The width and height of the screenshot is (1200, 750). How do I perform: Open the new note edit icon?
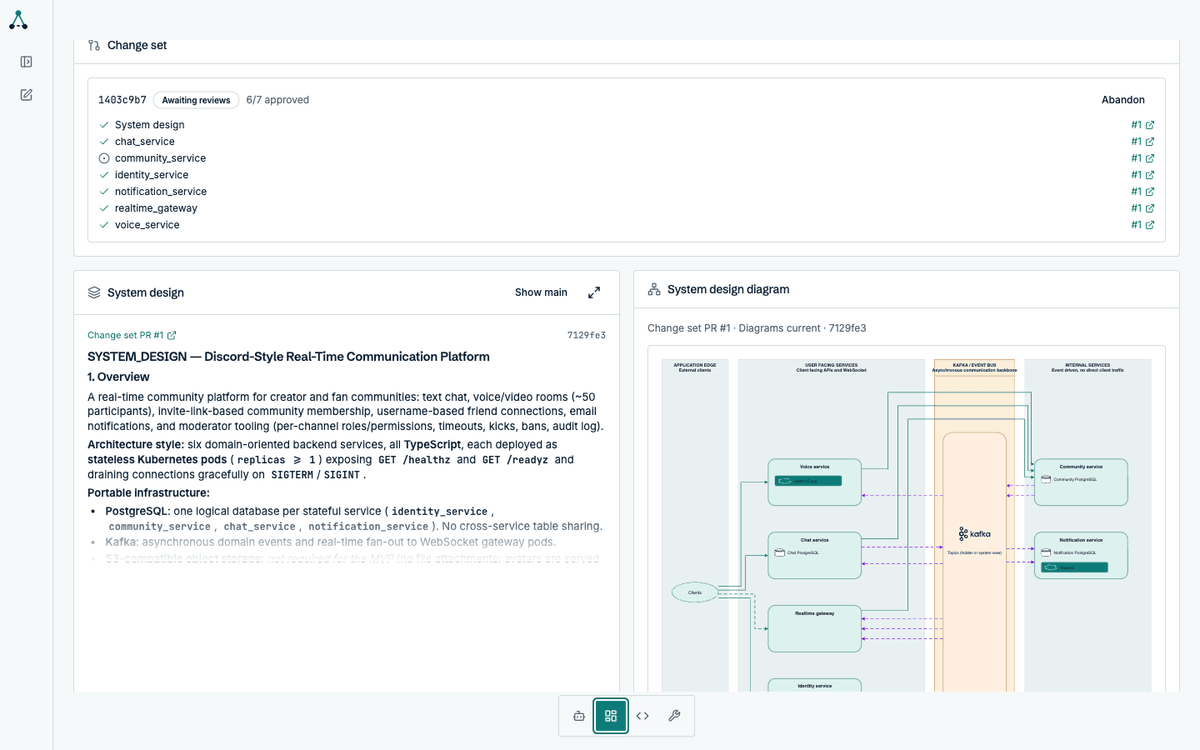click(26, 95)
